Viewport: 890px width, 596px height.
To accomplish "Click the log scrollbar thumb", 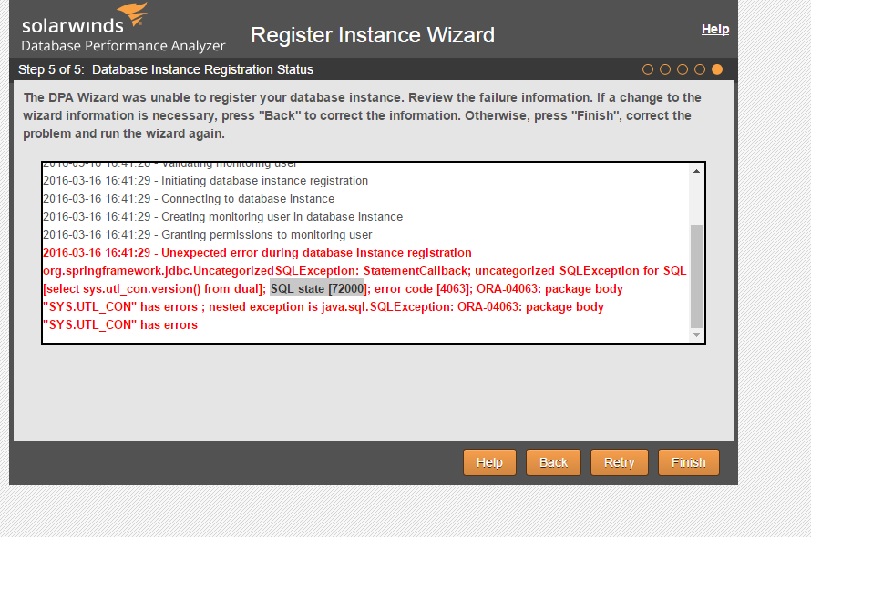I will click(696, 276).
